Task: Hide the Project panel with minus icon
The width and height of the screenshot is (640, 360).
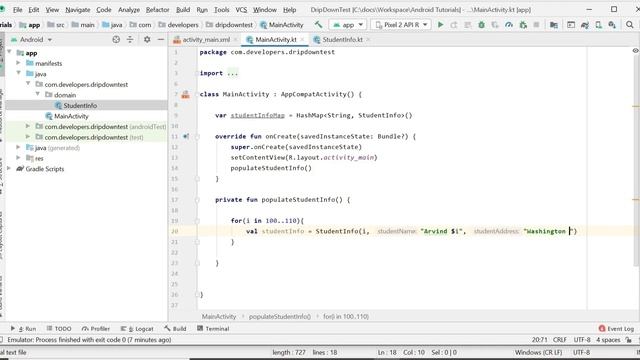Action: pyautogui.click(x=161, y=39)
